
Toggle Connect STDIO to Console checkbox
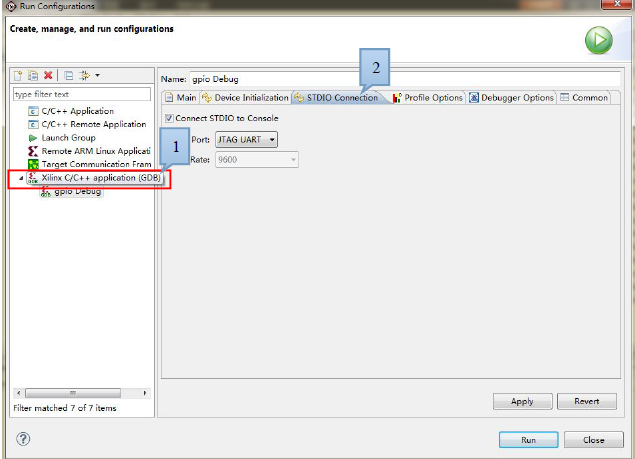point(169,119)
